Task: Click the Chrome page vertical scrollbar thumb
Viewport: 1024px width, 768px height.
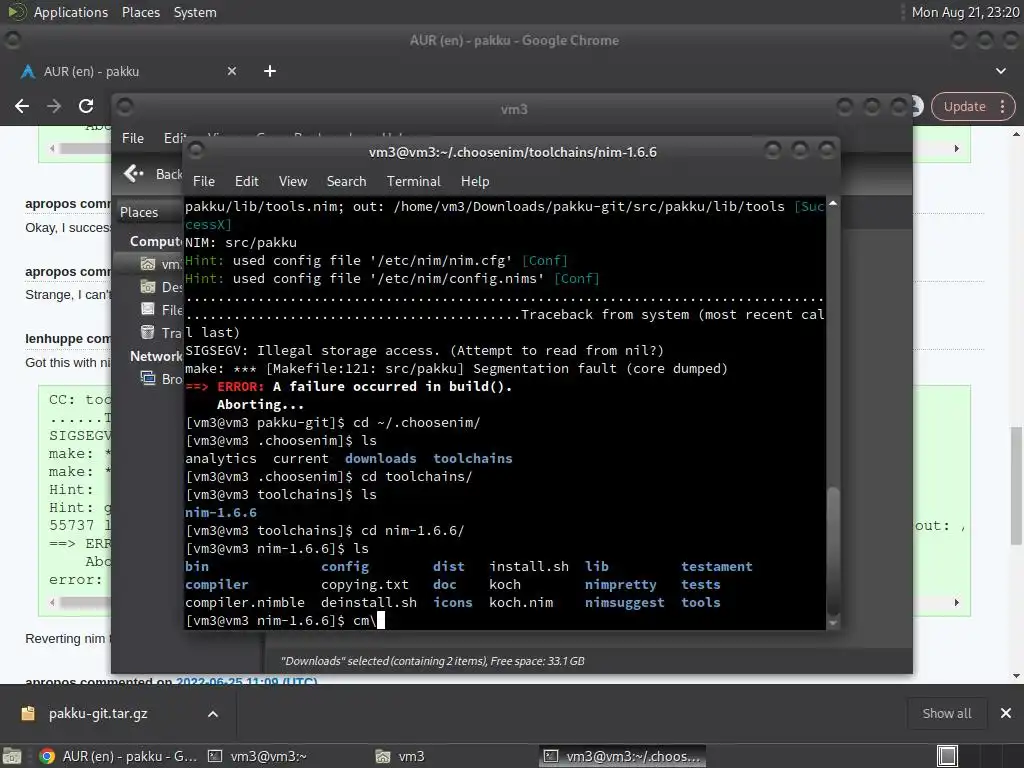Action: tap(1016, 486)
